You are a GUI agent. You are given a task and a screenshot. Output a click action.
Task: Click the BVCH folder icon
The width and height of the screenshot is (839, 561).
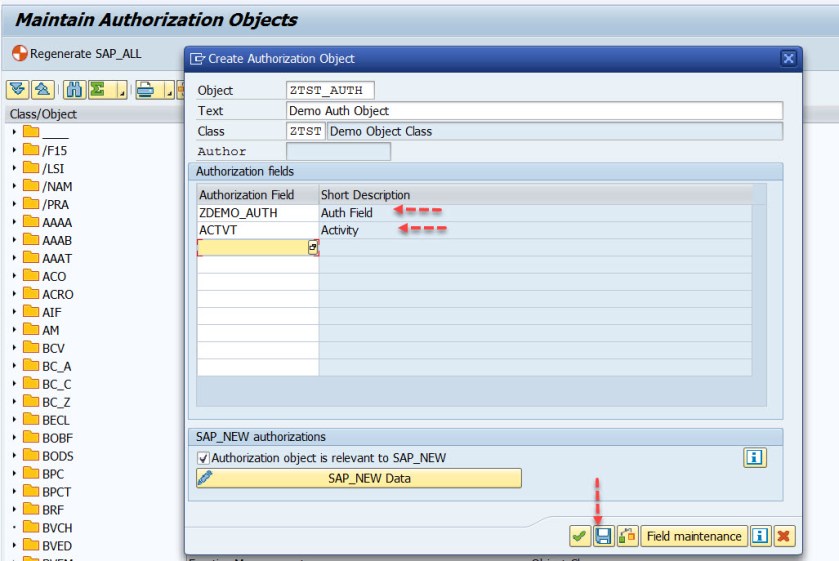tap(31, 527)
